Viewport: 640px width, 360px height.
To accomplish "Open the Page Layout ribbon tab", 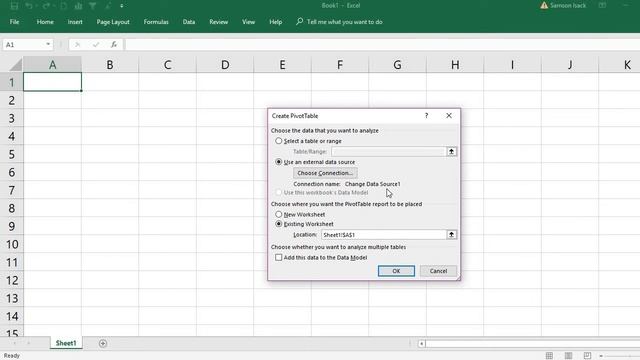I will point(113,22).
